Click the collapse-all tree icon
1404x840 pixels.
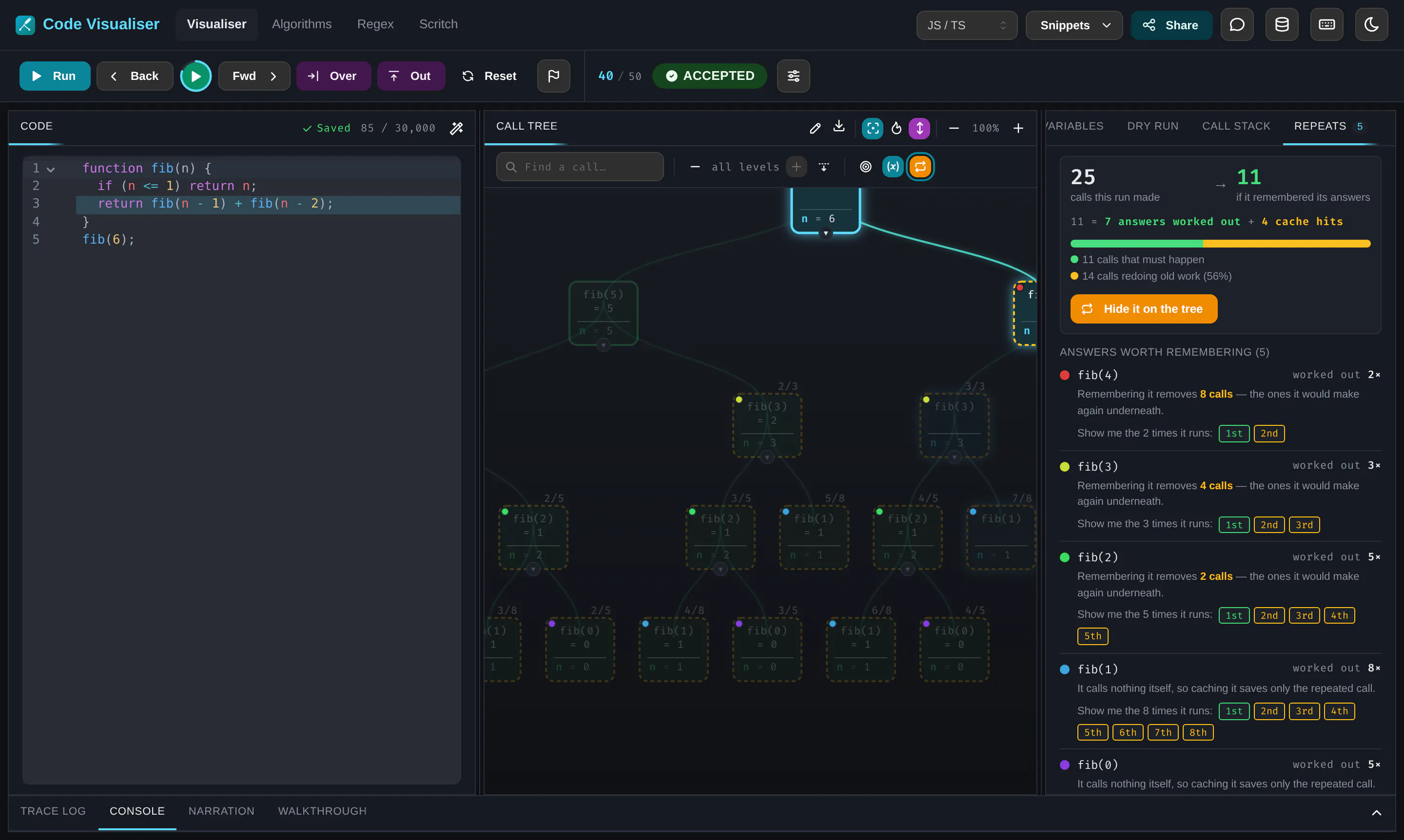coord(823,167)
